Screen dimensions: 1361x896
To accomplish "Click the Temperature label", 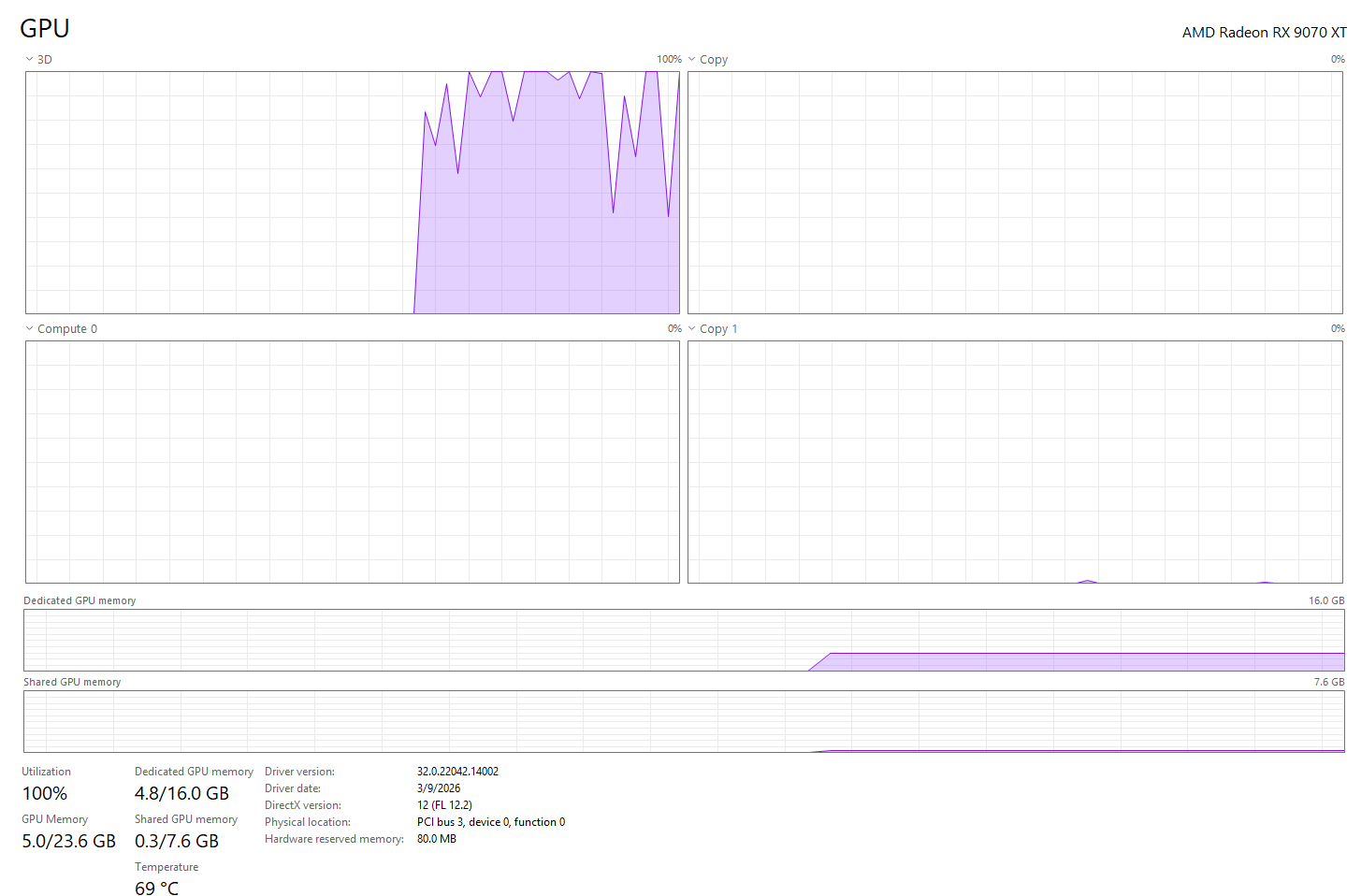I will click(x=167, y=867).
